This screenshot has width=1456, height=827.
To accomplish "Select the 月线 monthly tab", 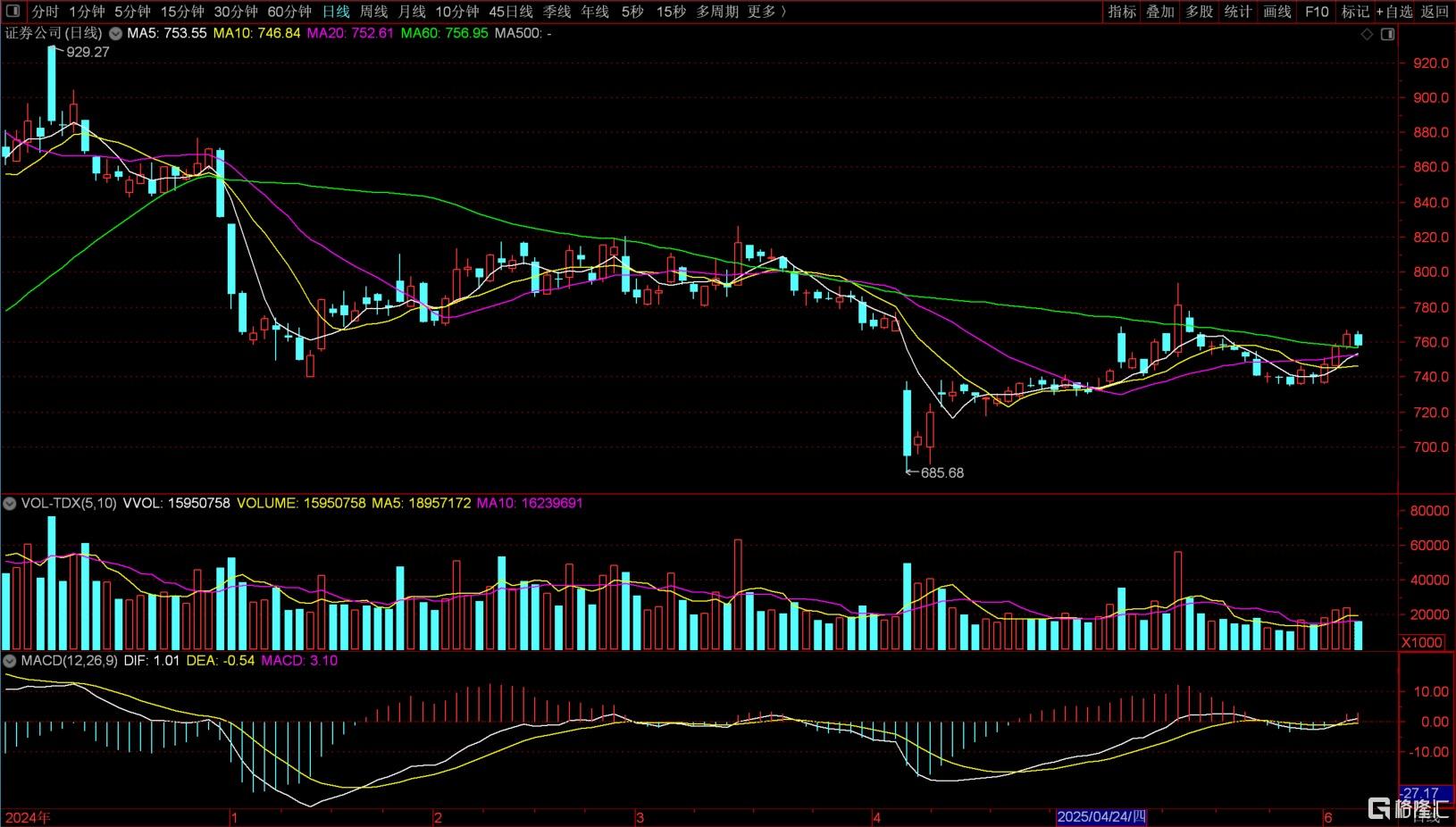I will (x=412, y=12).
